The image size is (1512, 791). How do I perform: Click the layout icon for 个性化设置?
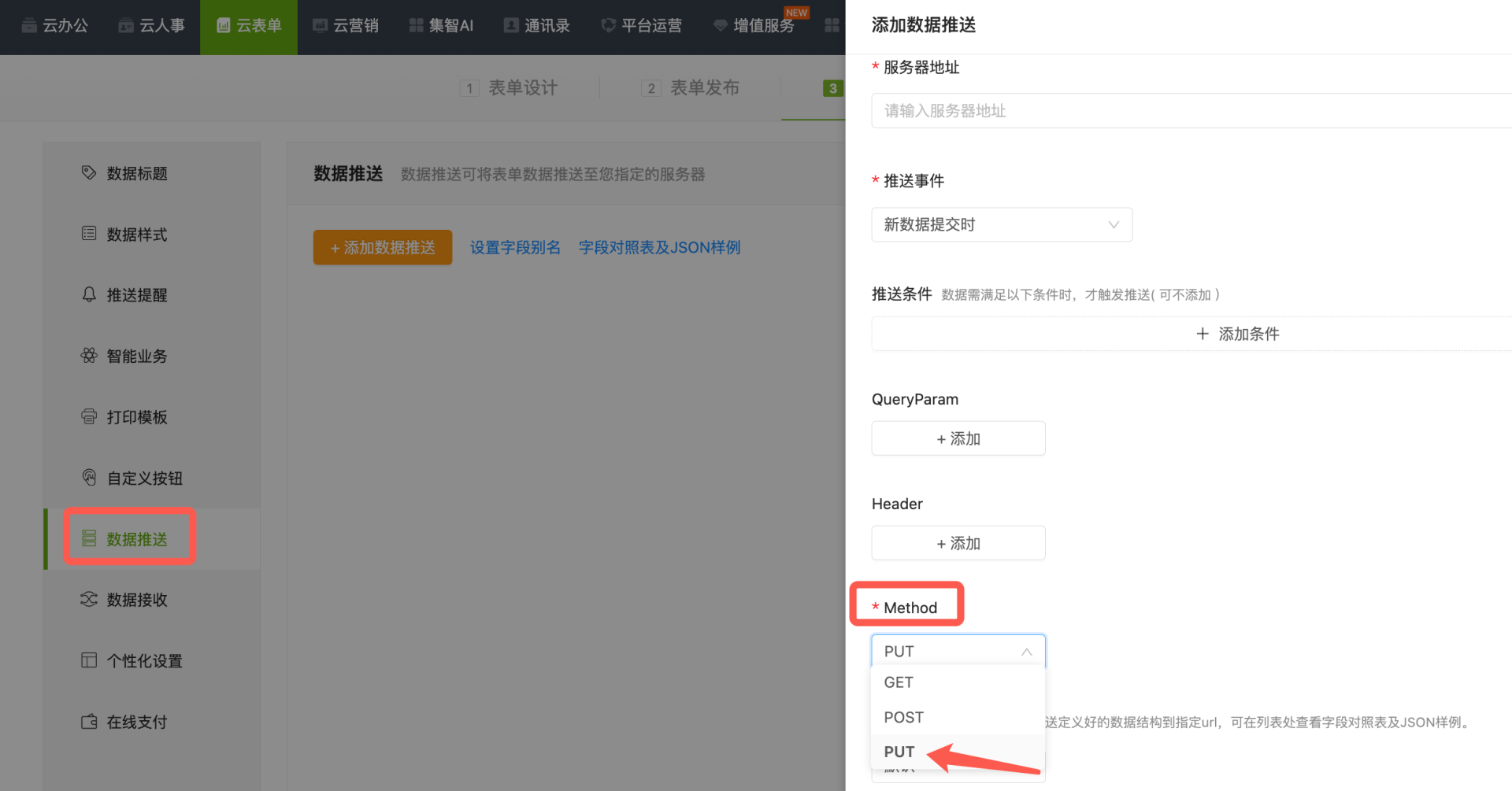(89, 660)
